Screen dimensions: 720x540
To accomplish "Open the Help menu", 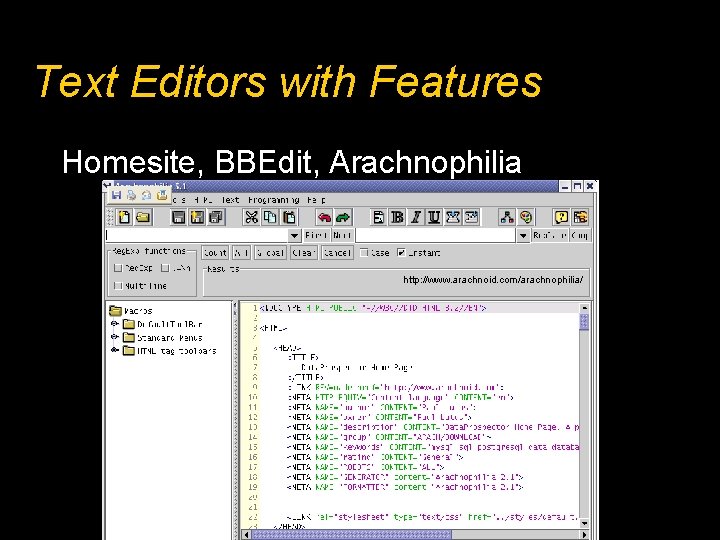I will pos(316,200).
